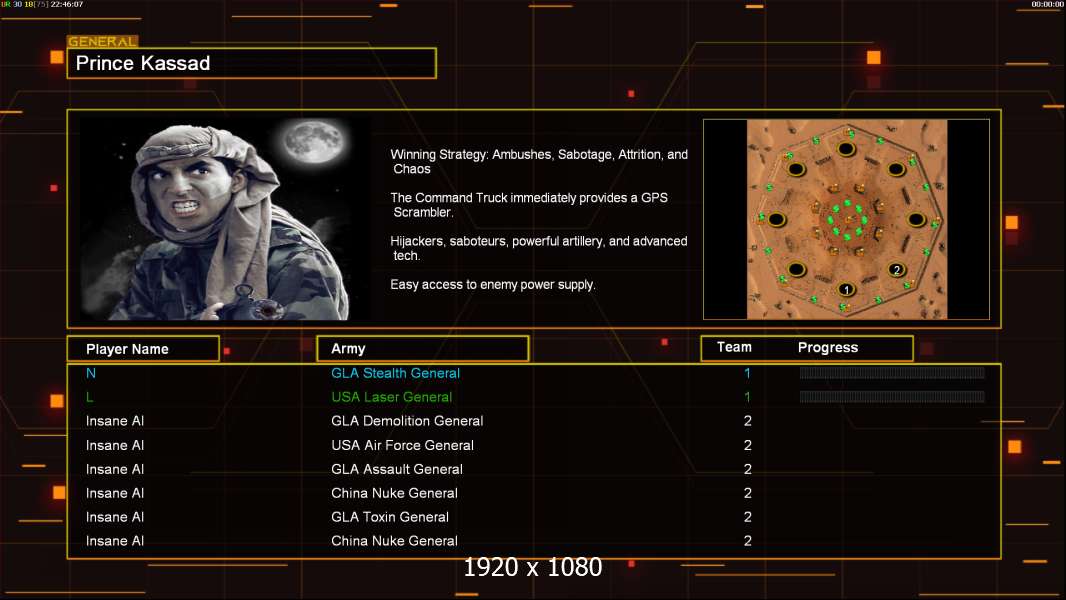The height and width of the screenshot is (600, 1066).
Task: Click USA Air Force General army entry
Action: coord(402,445)
